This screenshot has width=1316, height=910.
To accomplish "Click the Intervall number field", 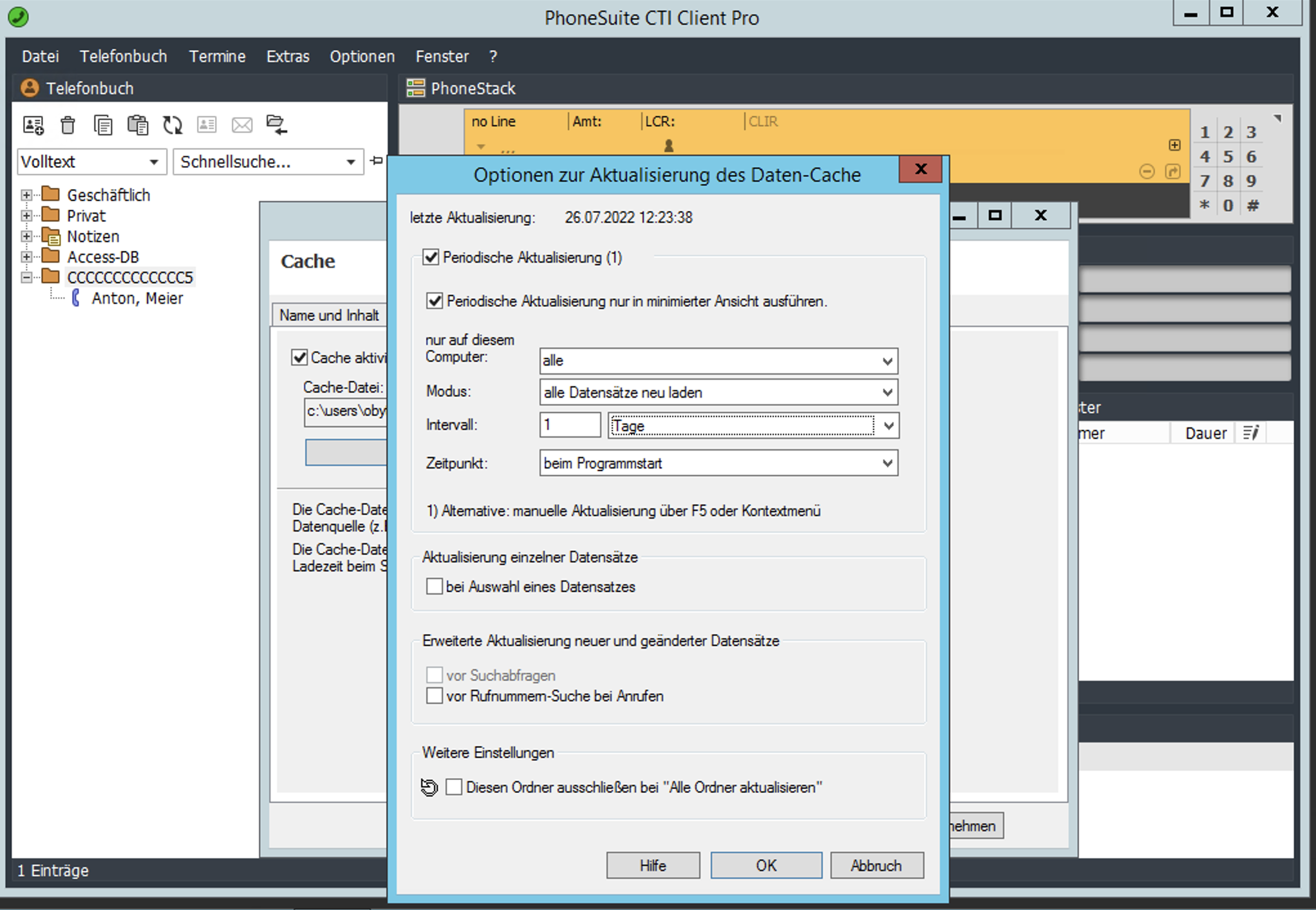I will [570, 425].
